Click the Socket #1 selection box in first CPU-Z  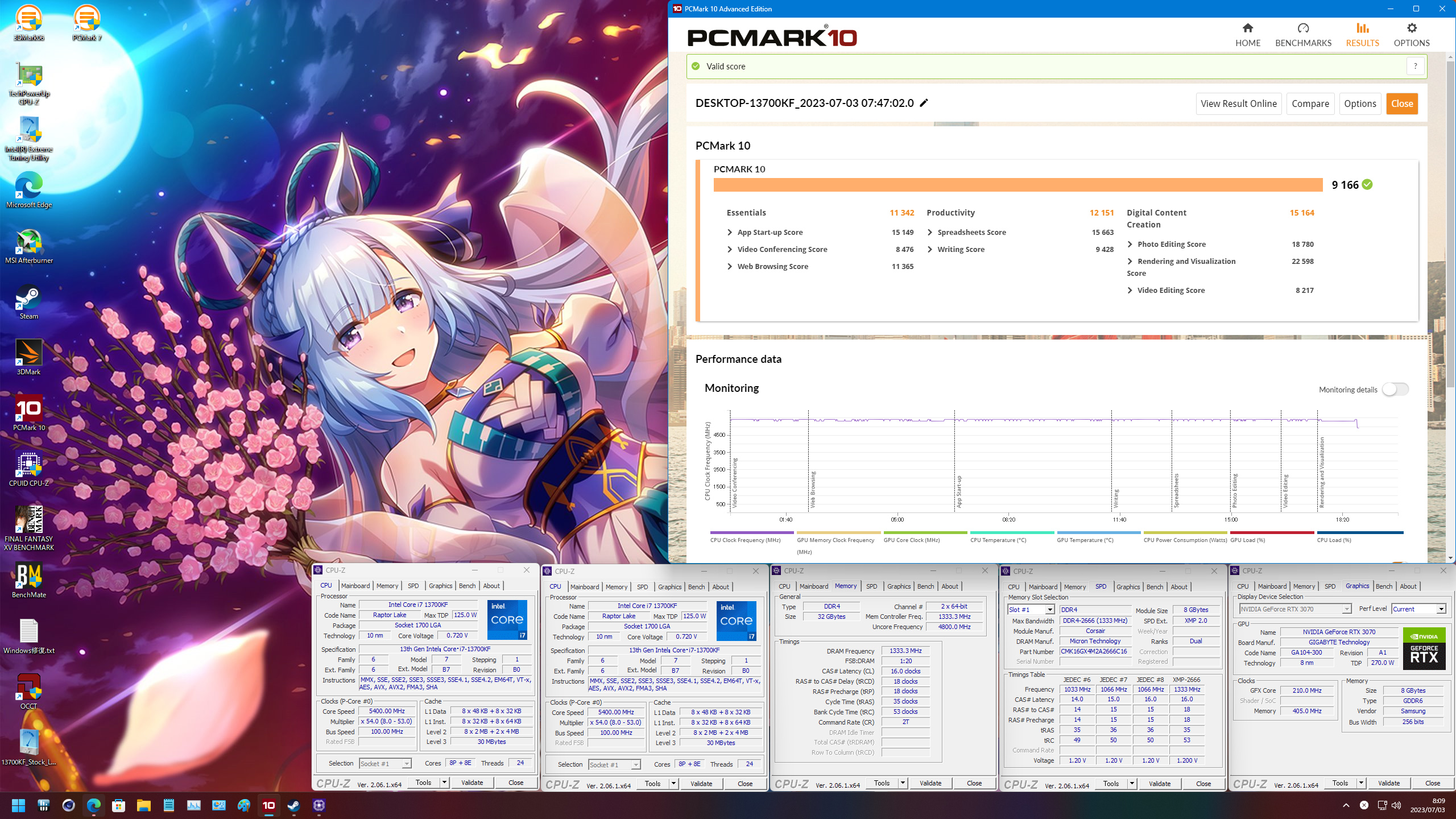tap(385, 764)
